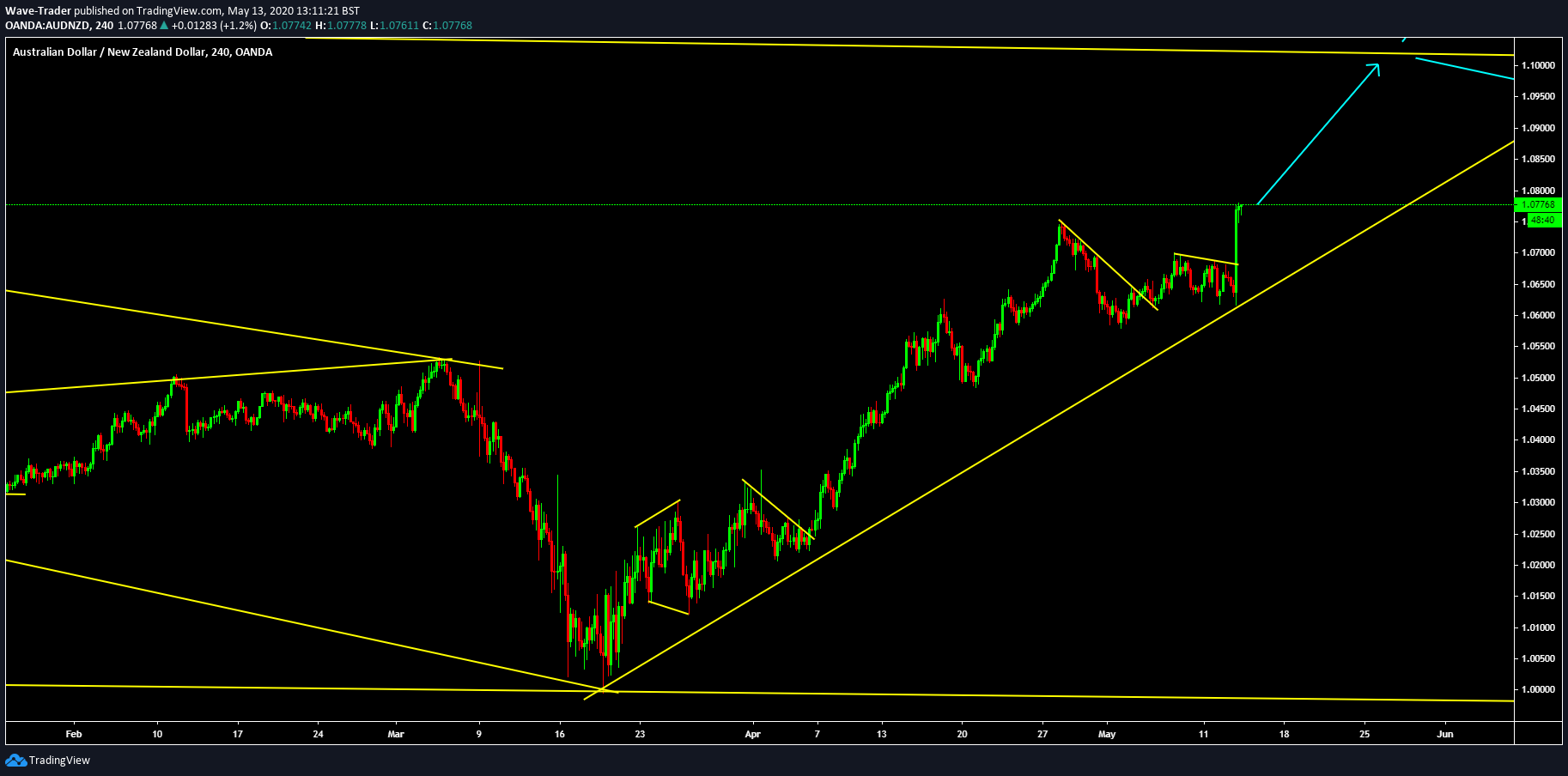Click the 1.08000 price axis label
This screenshot has width=1568, height=776.
(x=1538, y=191)
